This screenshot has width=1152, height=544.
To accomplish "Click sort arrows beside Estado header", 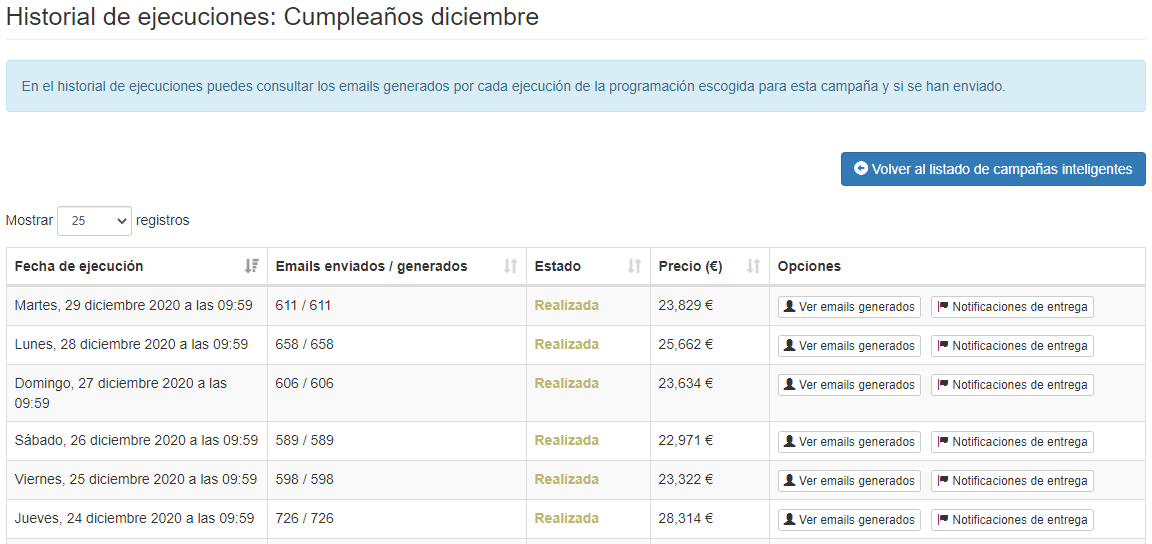I will pos(634,266).
